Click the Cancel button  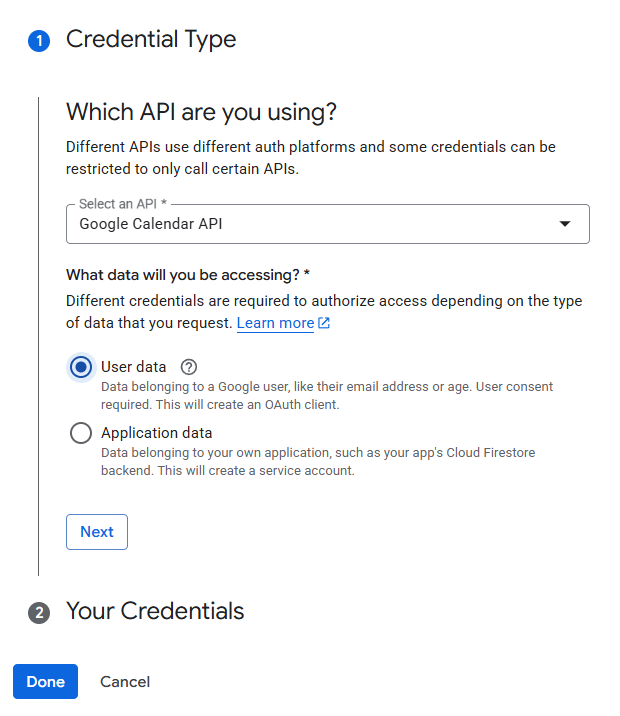[x=125, y=682]
